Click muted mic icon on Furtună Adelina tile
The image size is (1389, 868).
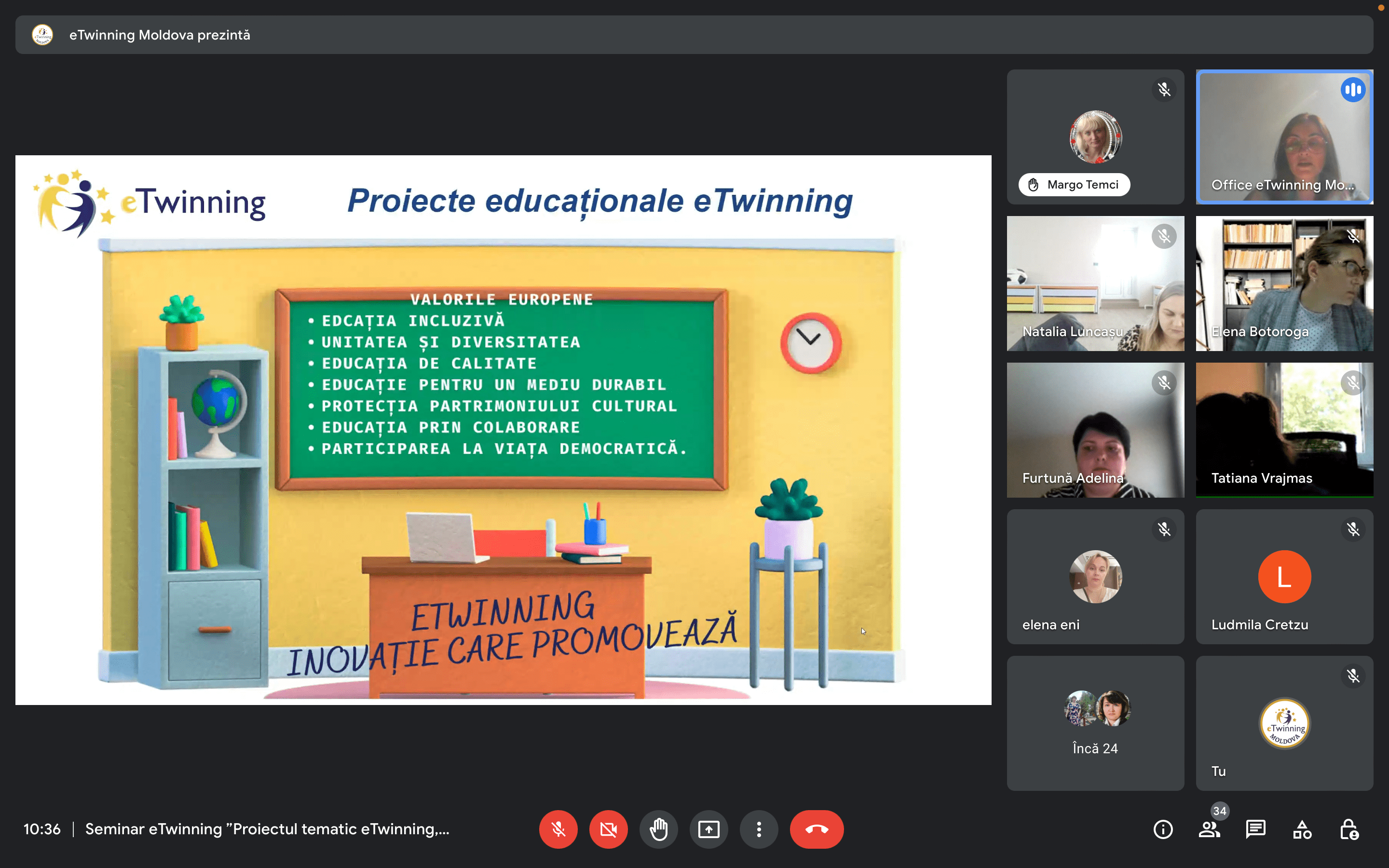pyautogui.click(x=1163, y=382)
